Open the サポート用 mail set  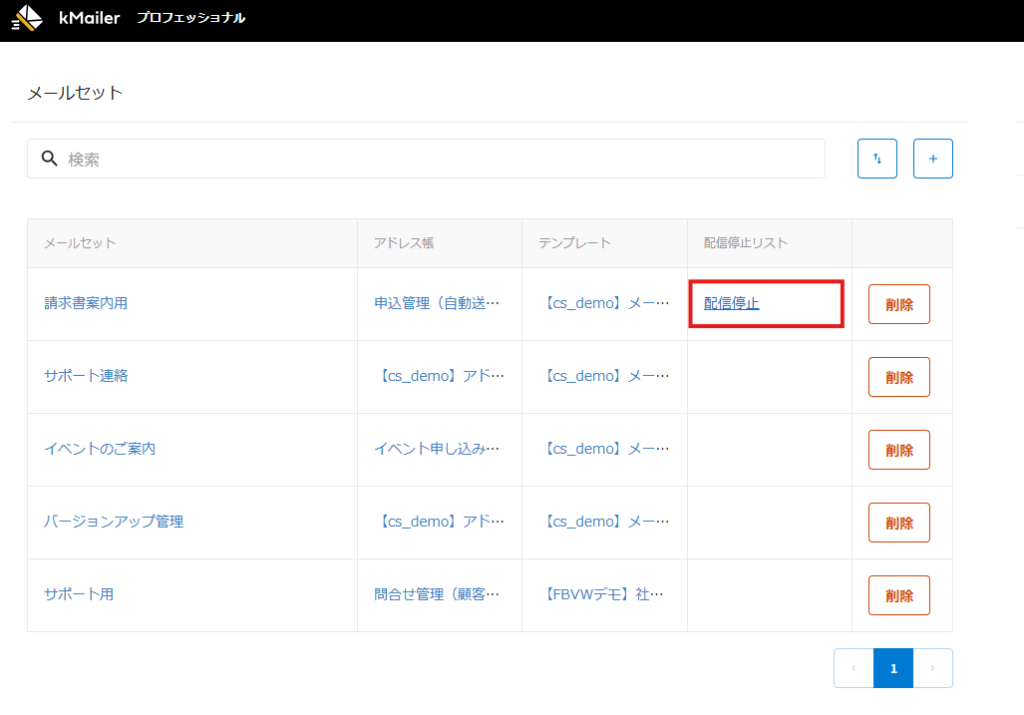coord(79,594)
